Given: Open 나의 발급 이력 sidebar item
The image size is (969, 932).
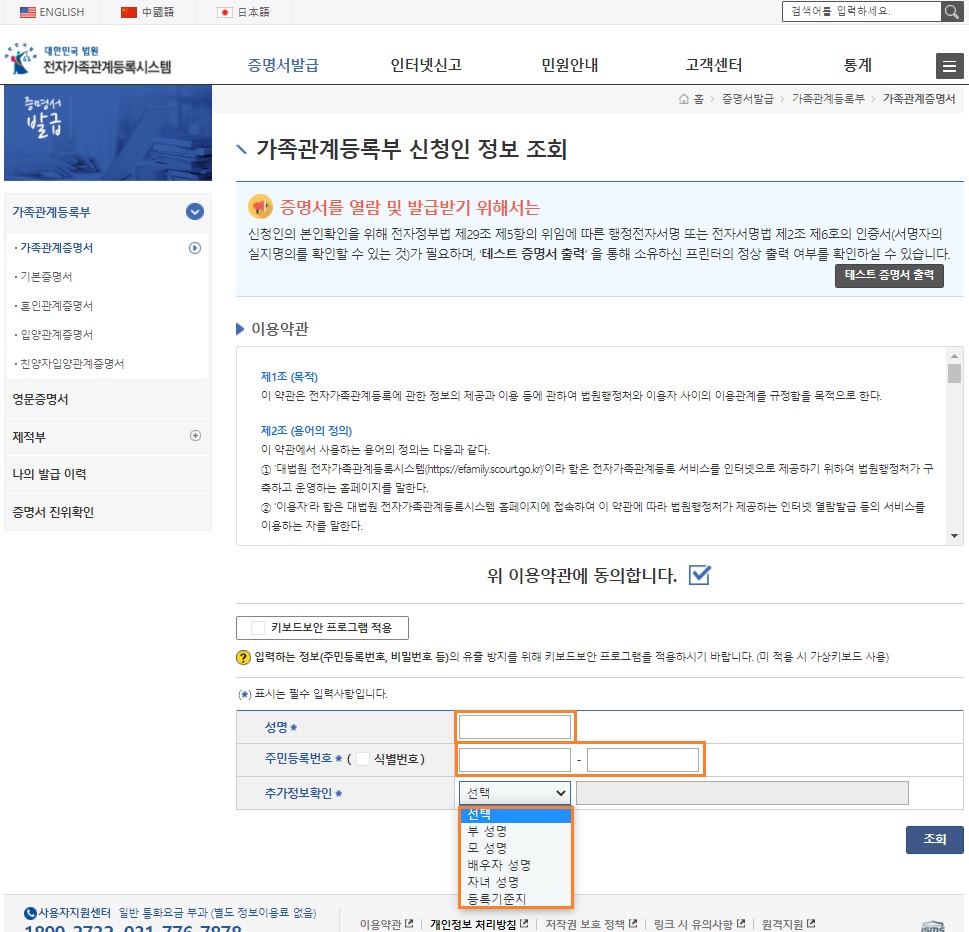Looking at the screenshot, I should [x=49, y=474].
